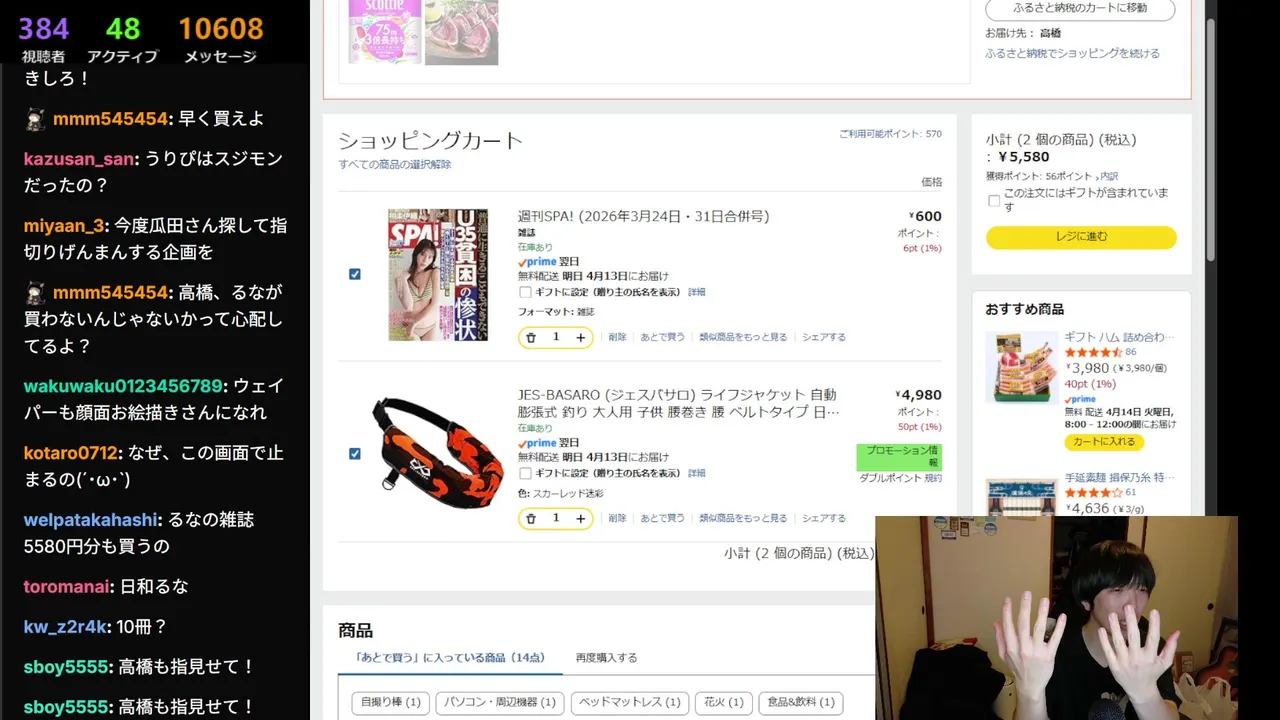Screen dimensions: 1280x720
Task: Click ふるさと納税のカートに移動 button
Action: (x=1080, y=9)
